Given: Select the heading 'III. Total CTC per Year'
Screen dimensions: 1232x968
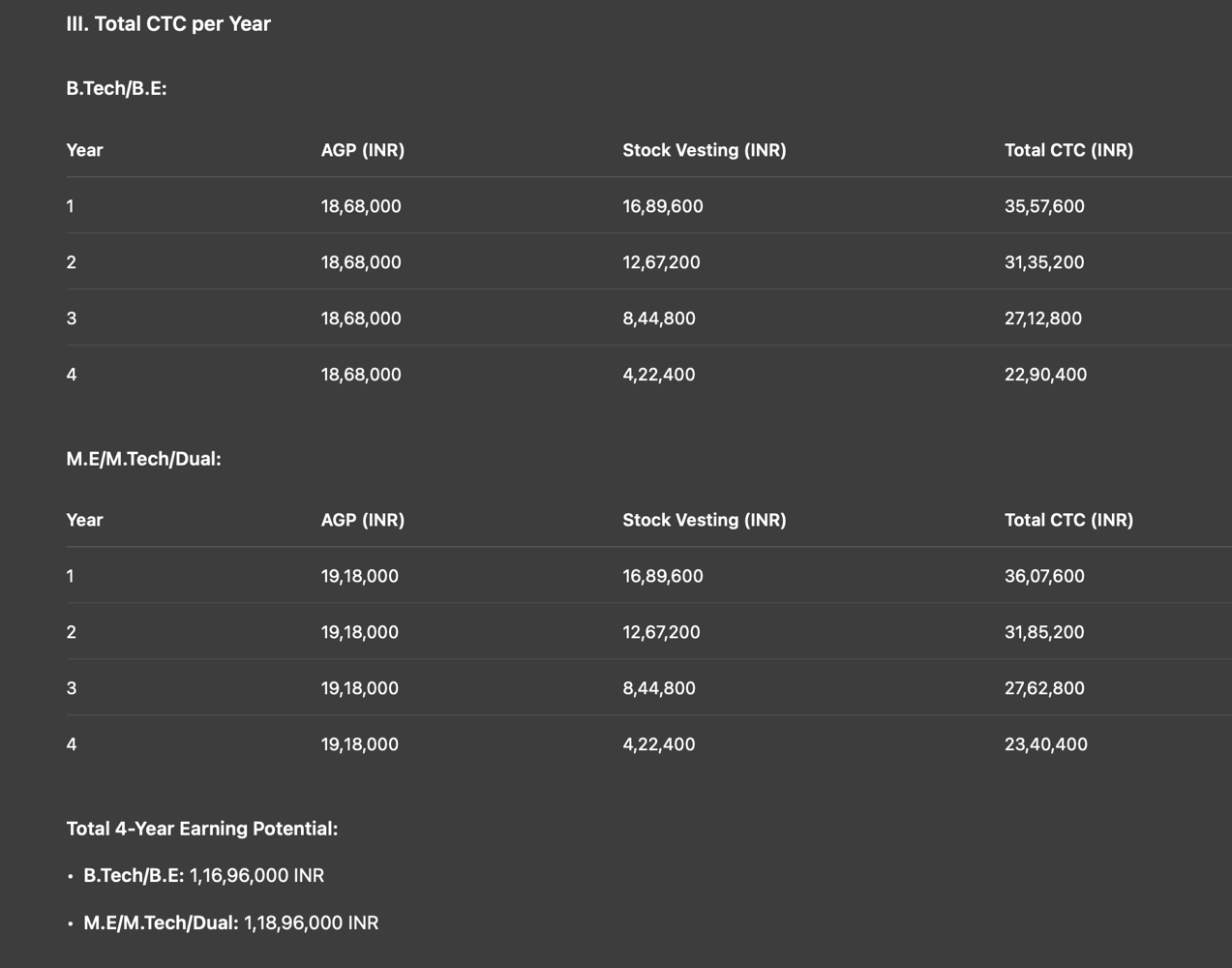Looking at the screenshot, I should coord(168,24).
